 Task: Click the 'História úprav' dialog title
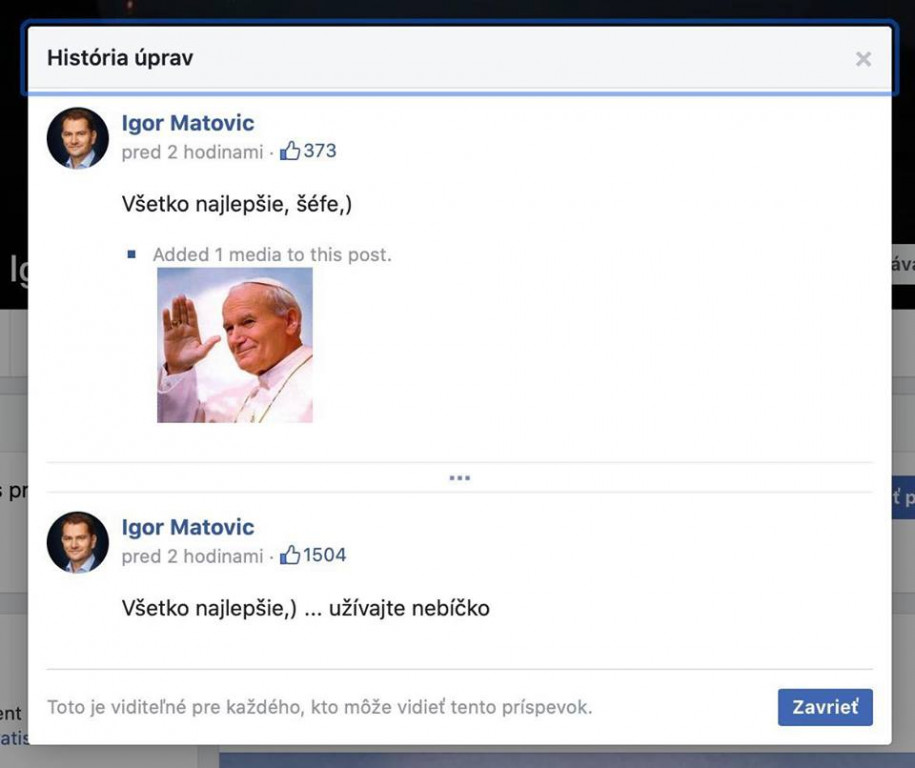120,58
